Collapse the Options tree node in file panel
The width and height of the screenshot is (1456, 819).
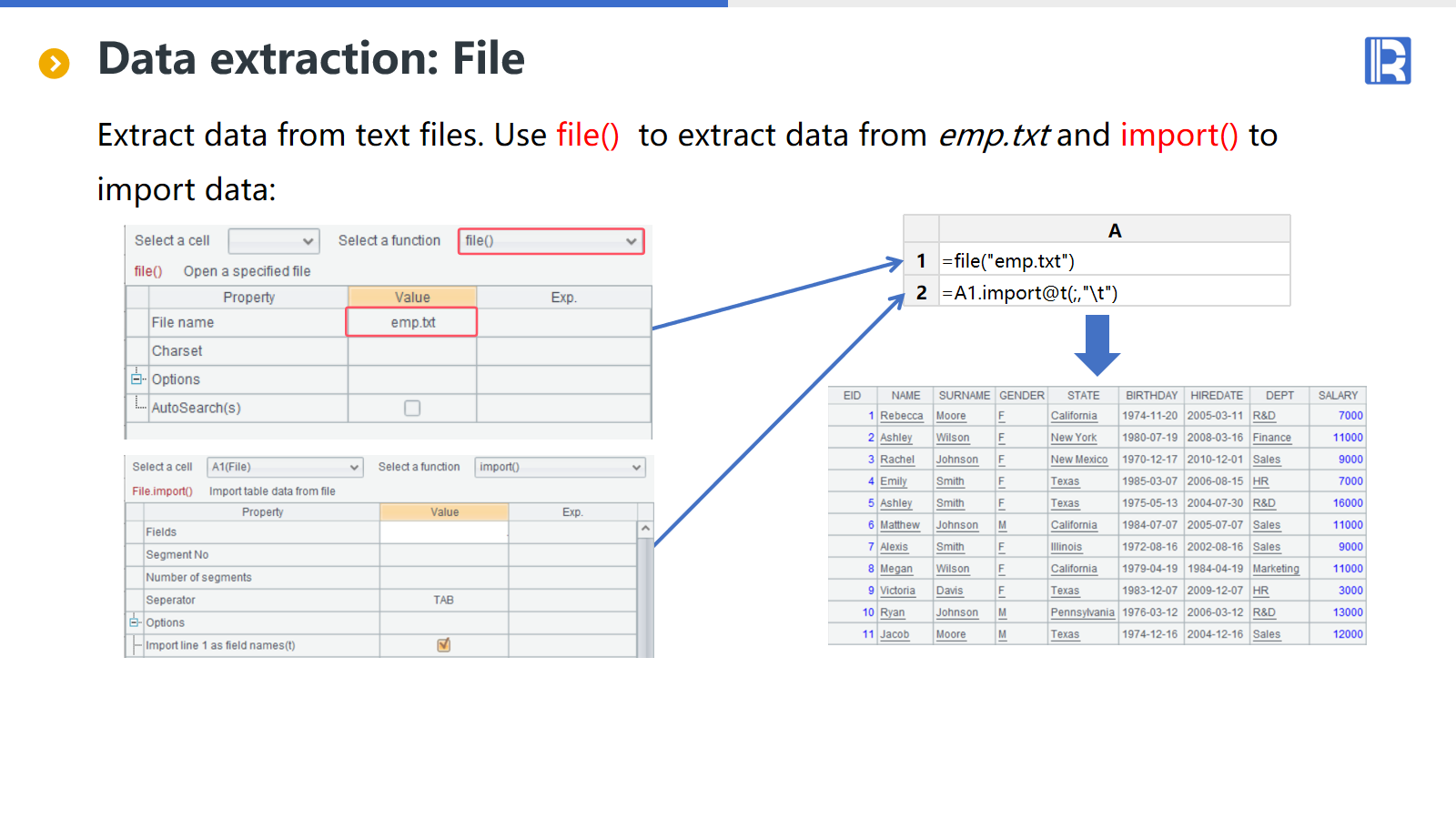point(136,379)
